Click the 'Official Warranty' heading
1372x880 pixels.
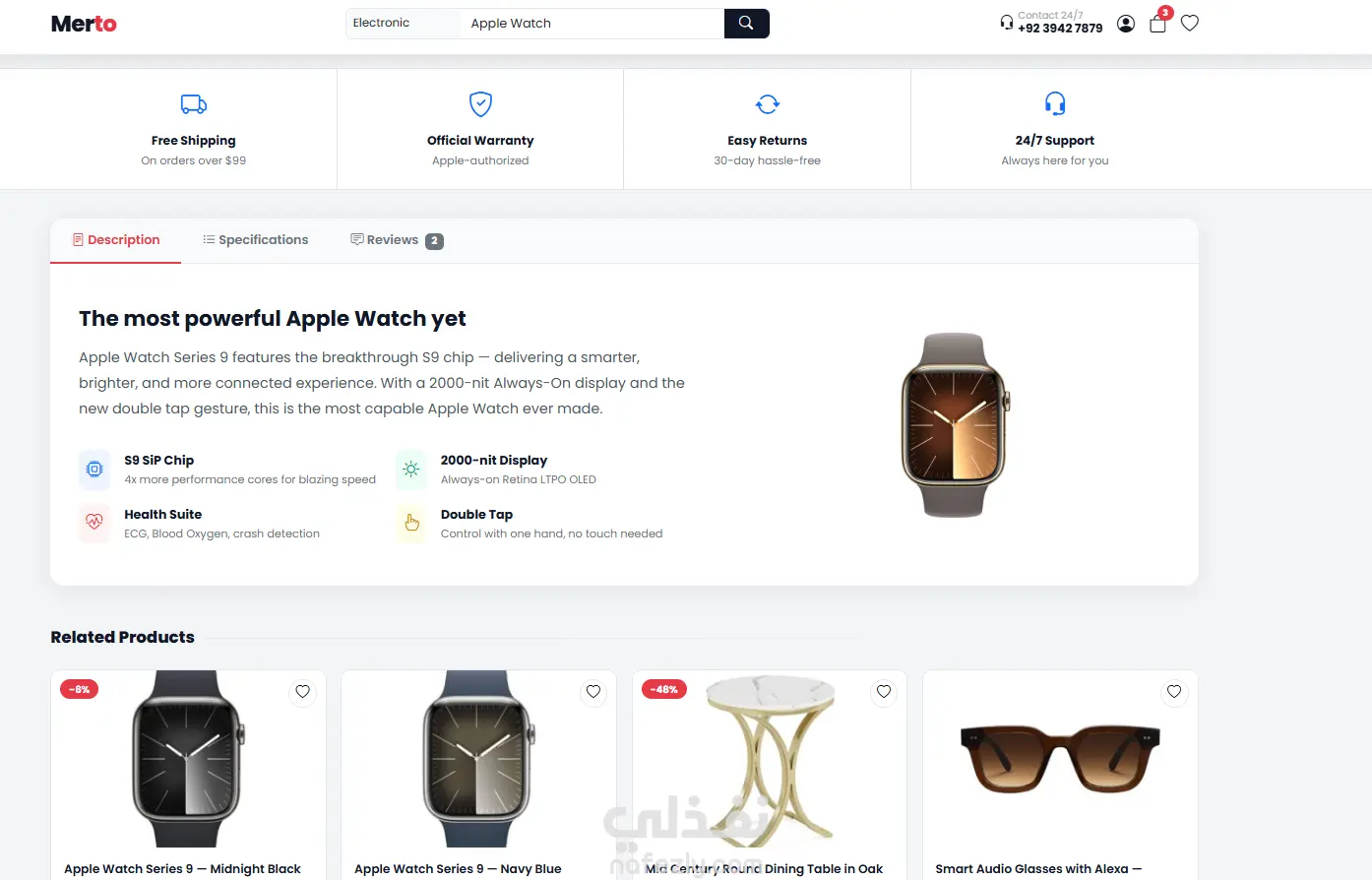tap(480, 141)
